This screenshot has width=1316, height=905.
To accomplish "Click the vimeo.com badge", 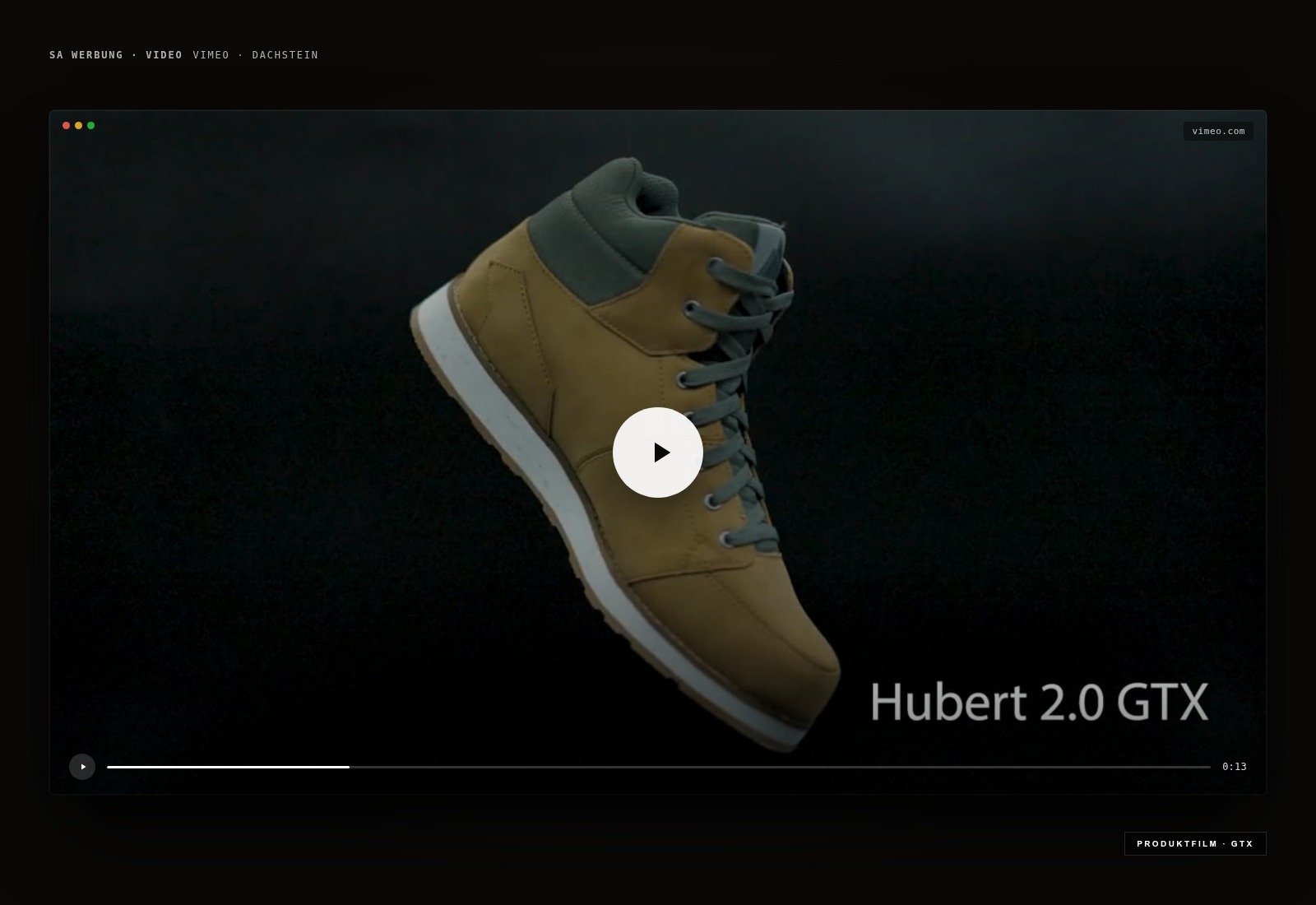I will point(1218,131).
